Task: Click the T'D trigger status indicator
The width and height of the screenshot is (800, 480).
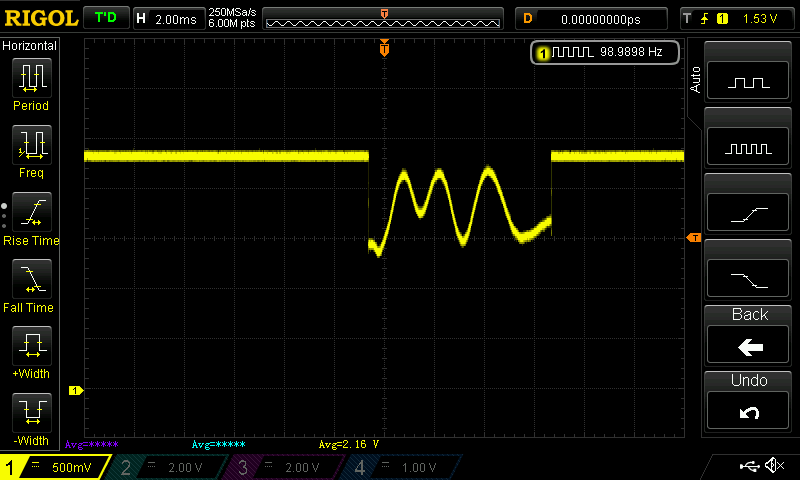Action: (x=106, y=18)
